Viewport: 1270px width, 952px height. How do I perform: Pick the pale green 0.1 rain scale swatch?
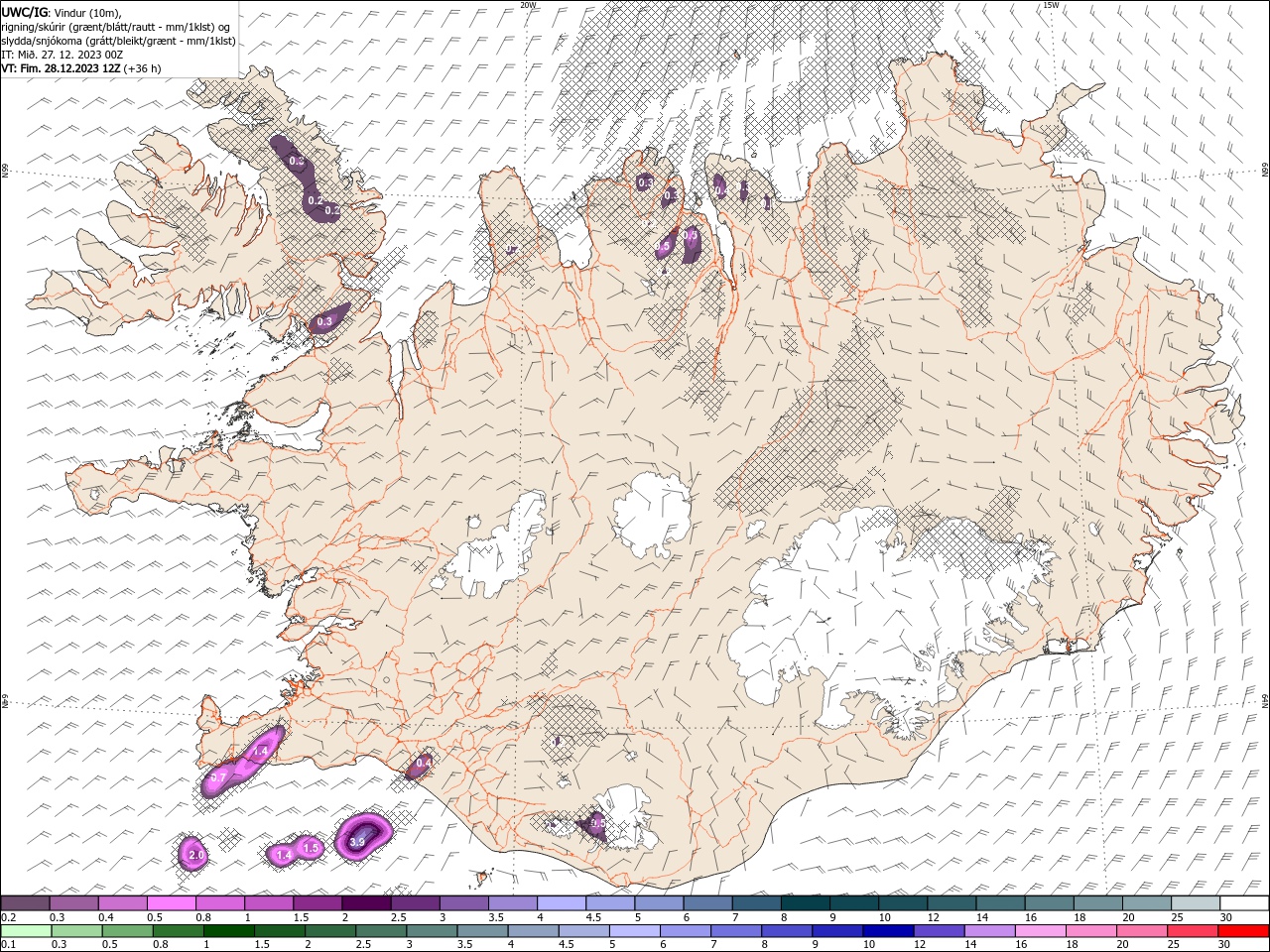tap(26, 931)
